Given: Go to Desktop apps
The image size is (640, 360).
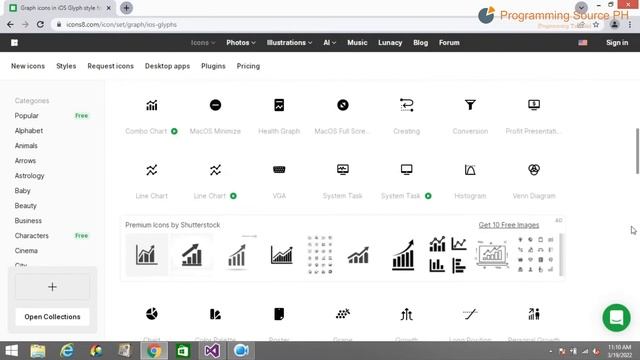Looking at the screenshot, I should [167, 66].
